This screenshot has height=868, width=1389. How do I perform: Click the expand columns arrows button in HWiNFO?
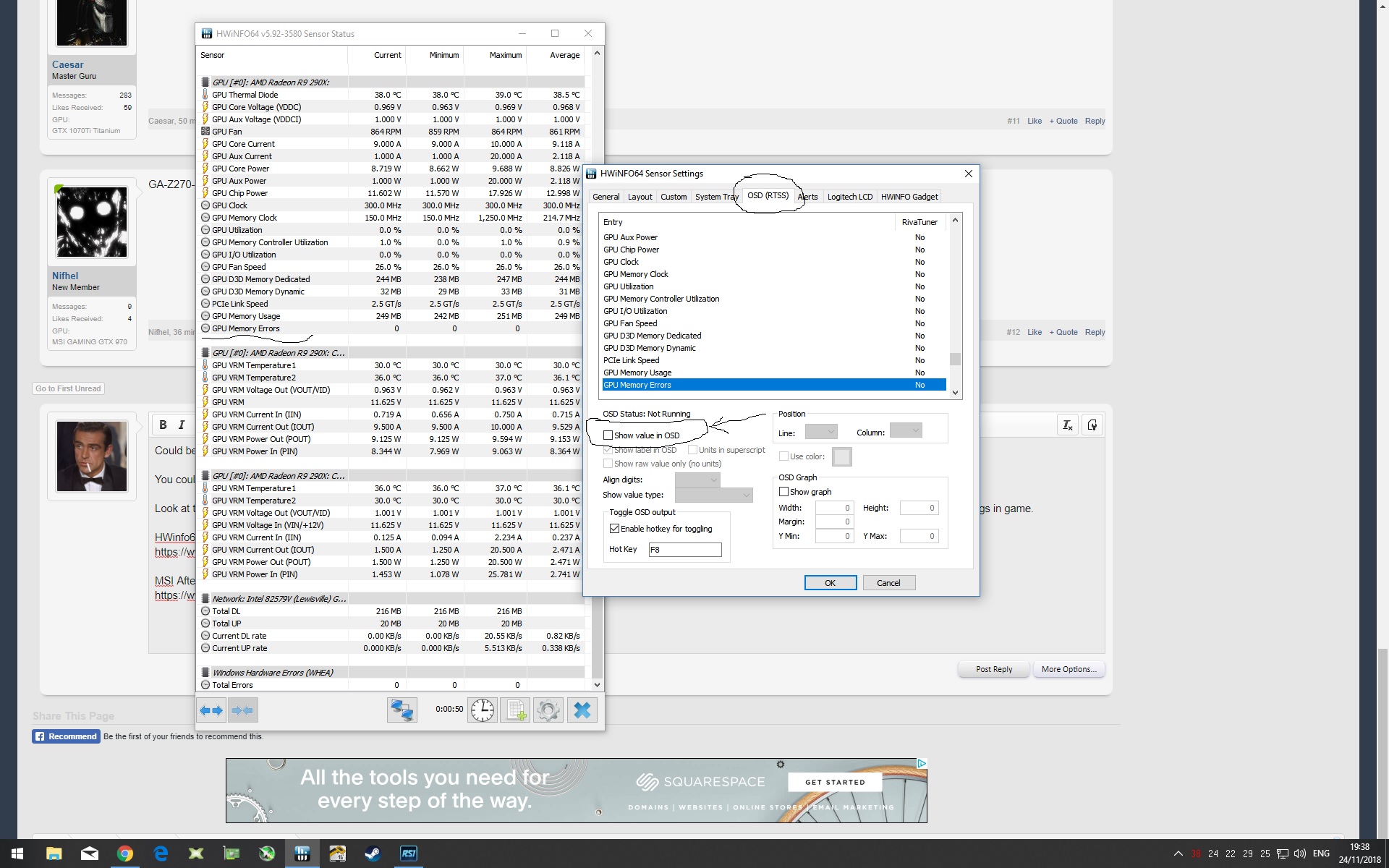tap(212, 710)
